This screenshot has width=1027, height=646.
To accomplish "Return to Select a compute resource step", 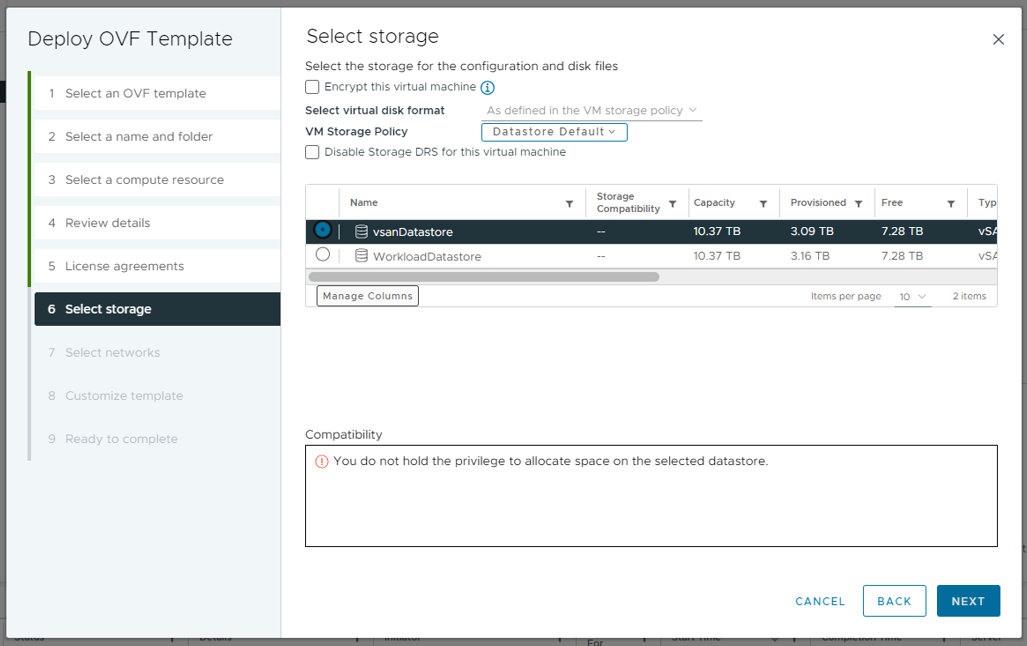I will pos(144,180).
